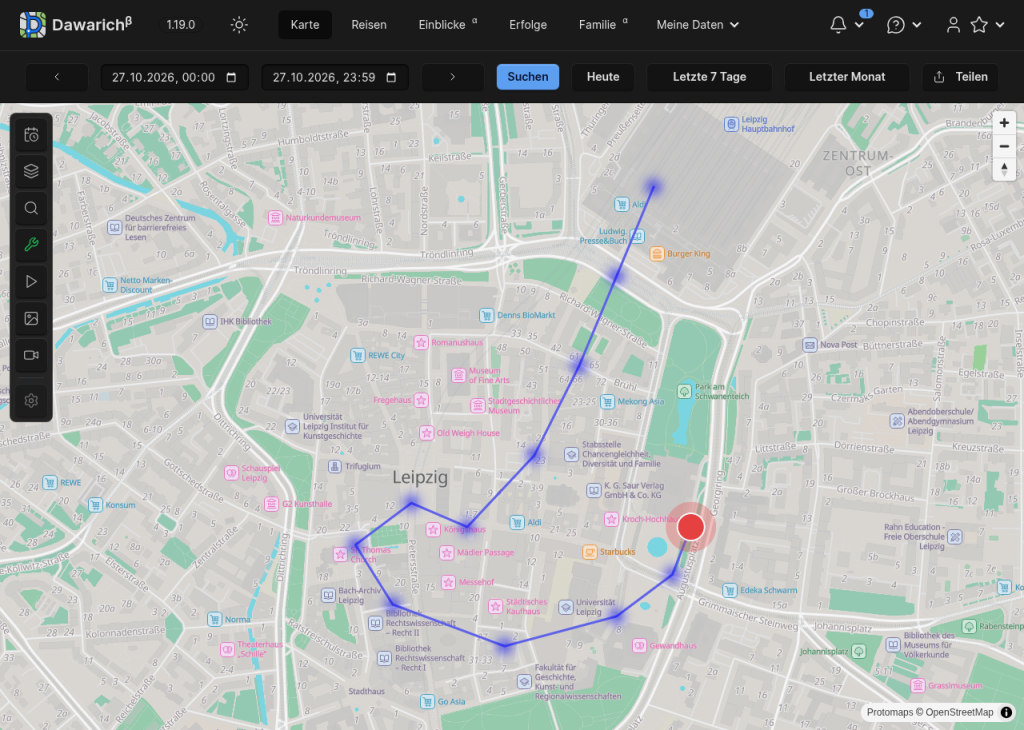Open start date calendar picker
This screenshot has height=730, width=1024.
[x=231, y=77]
